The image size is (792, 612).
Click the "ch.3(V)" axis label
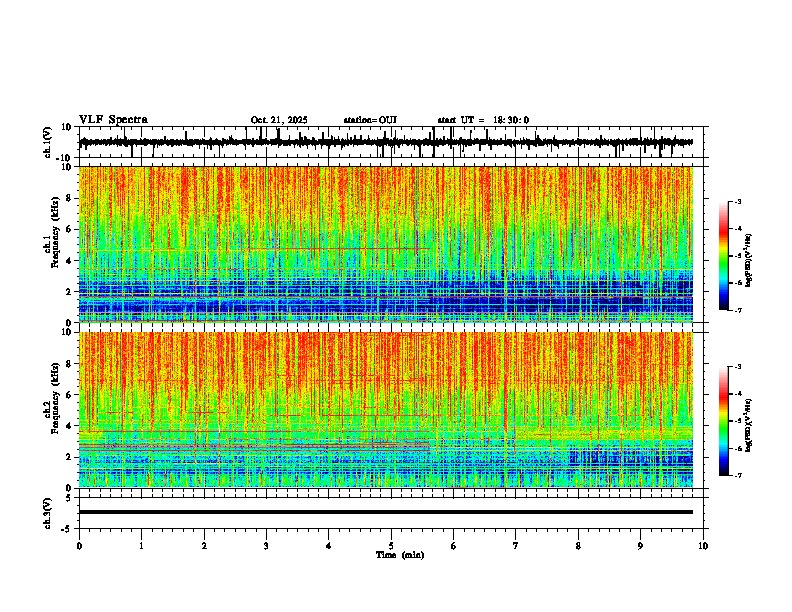coord(48,513)
